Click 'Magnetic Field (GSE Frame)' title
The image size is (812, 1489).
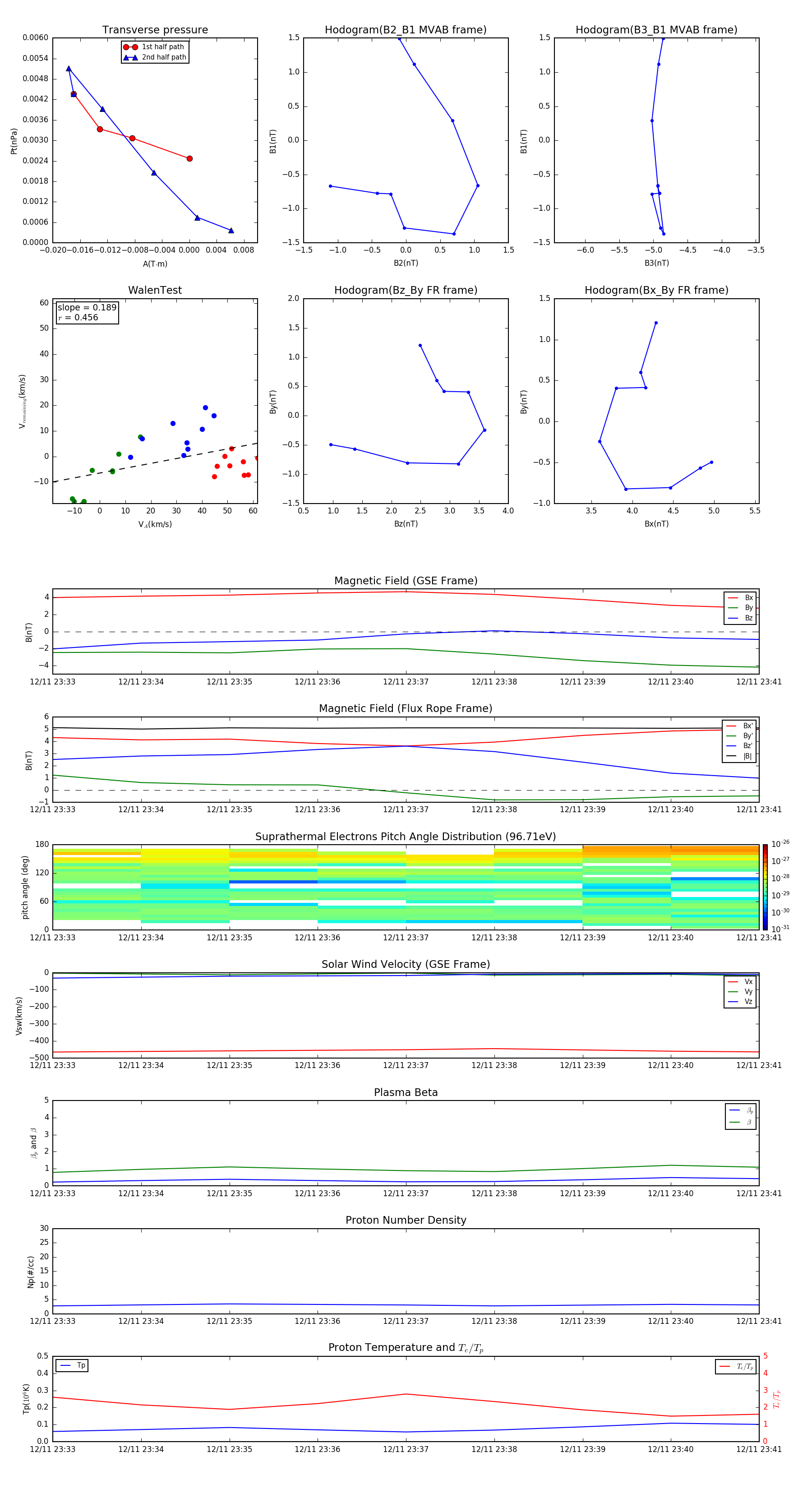(406, 581)
